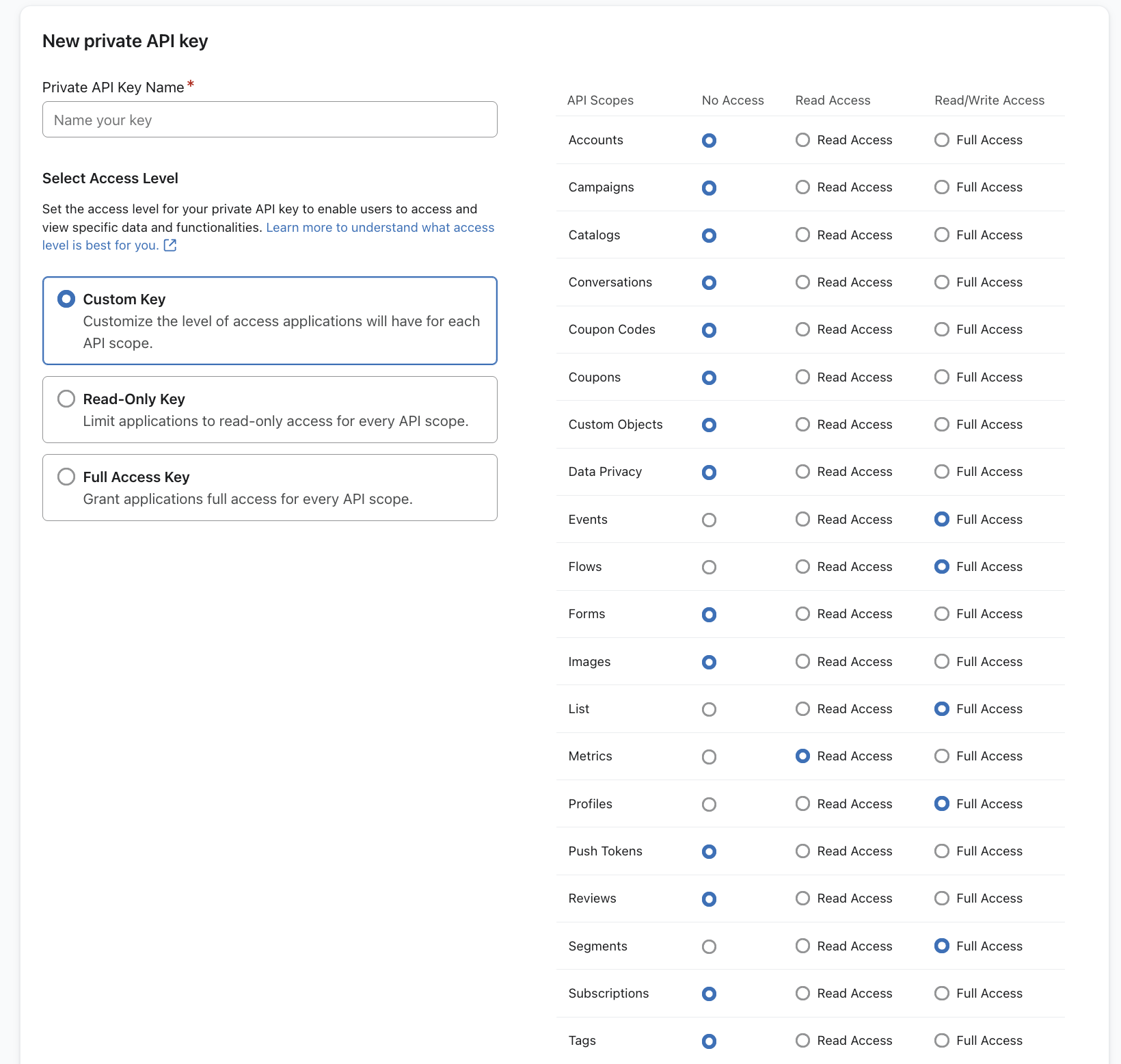Set Push Tokens to Read Access
The height and width of the screenshot is (1064, 1121).
(x=802, y=851)
